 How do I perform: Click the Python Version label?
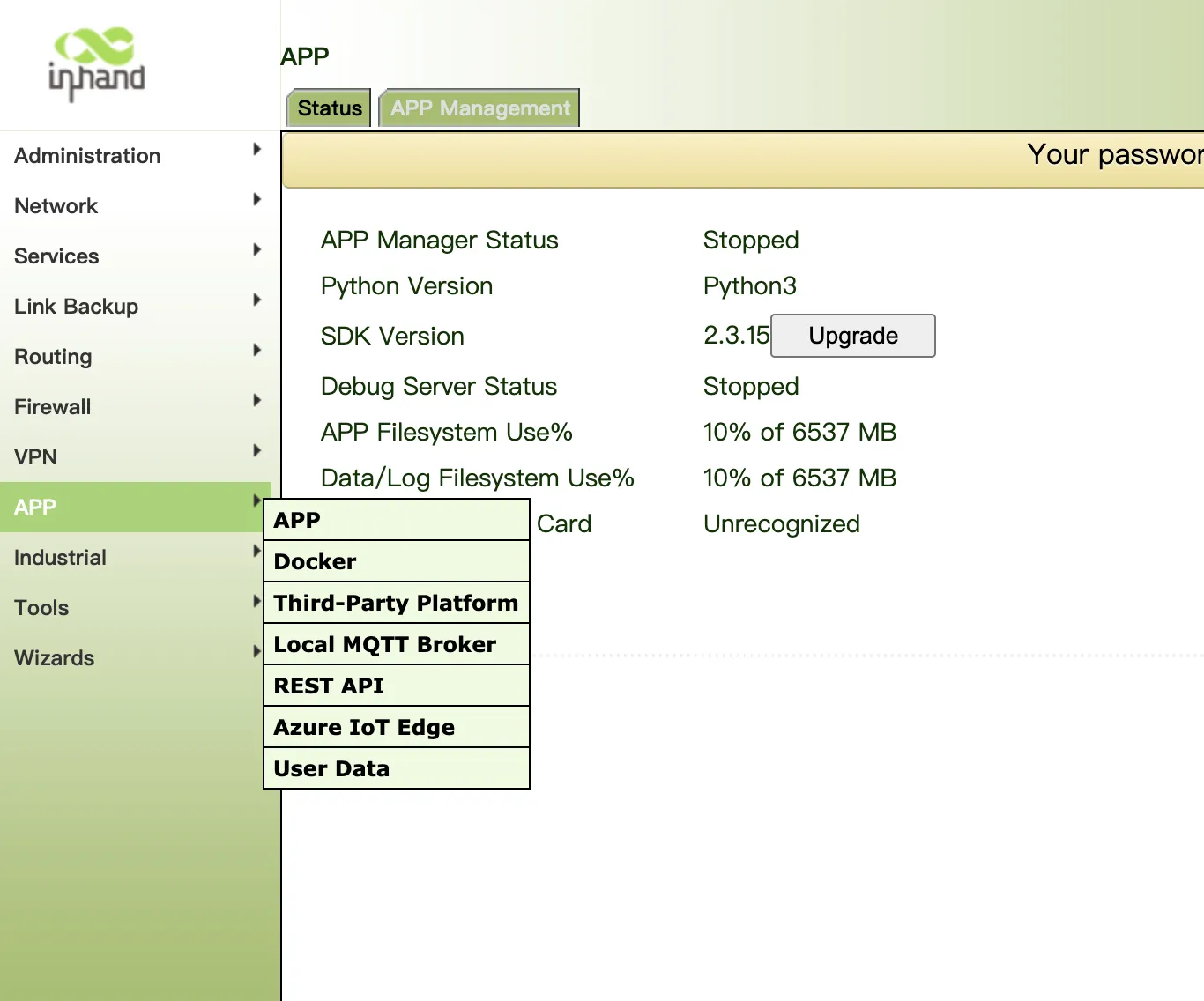click(407, 286)
